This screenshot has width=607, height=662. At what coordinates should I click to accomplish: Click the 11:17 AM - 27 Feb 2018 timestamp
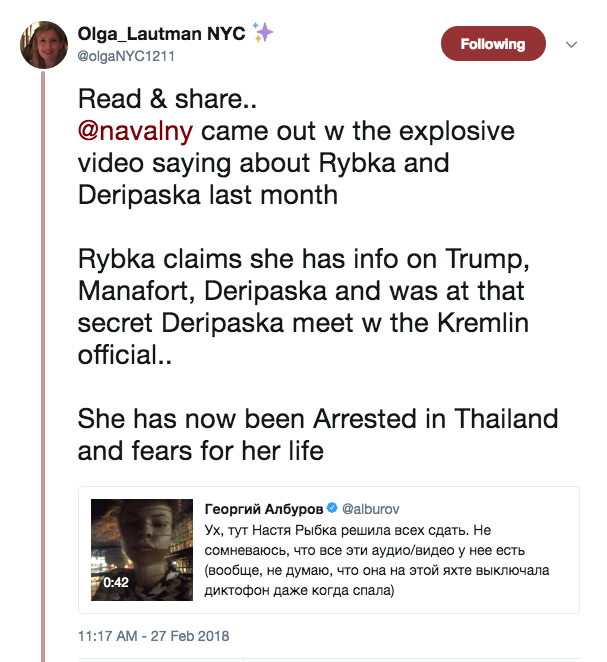coord(154,635)
